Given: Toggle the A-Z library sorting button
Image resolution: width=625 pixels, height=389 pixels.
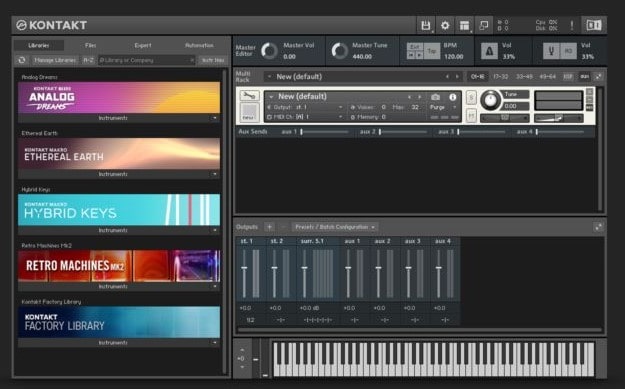Looking at the screenshot, I should pyautogui.click(x=88, y=60).
